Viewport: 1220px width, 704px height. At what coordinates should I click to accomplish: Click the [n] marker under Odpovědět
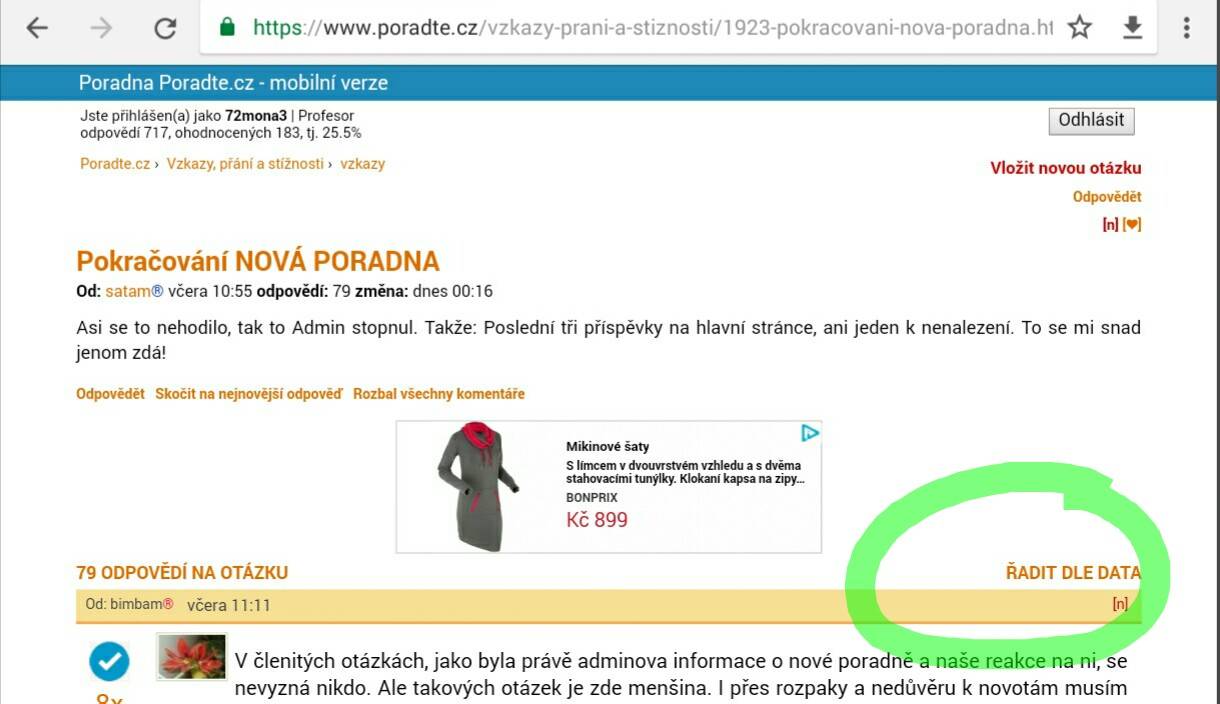pyautogui.click(x=1110, y=224)
